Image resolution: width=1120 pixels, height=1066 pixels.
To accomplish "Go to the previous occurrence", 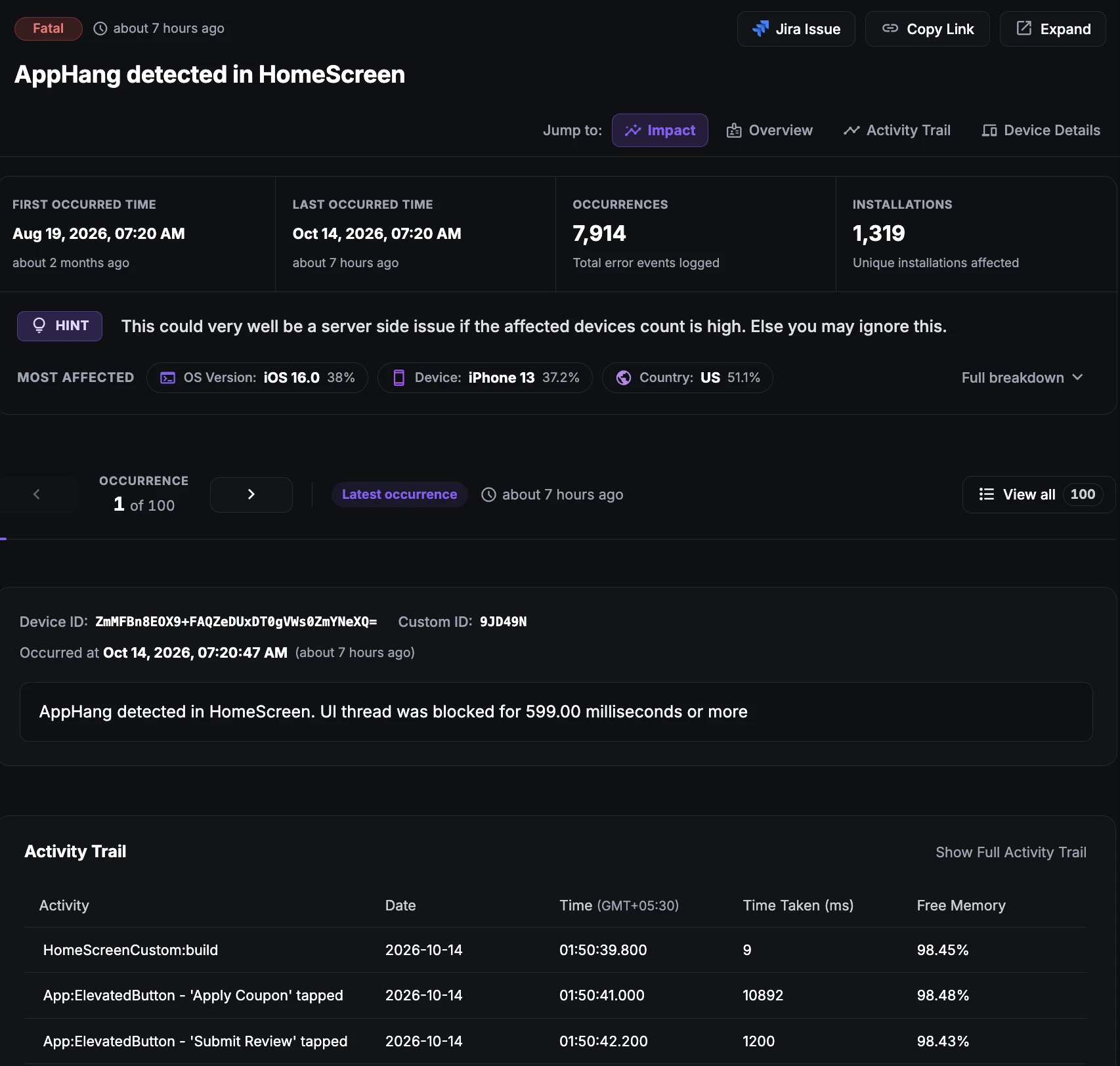I will click(x=37, y=494).
